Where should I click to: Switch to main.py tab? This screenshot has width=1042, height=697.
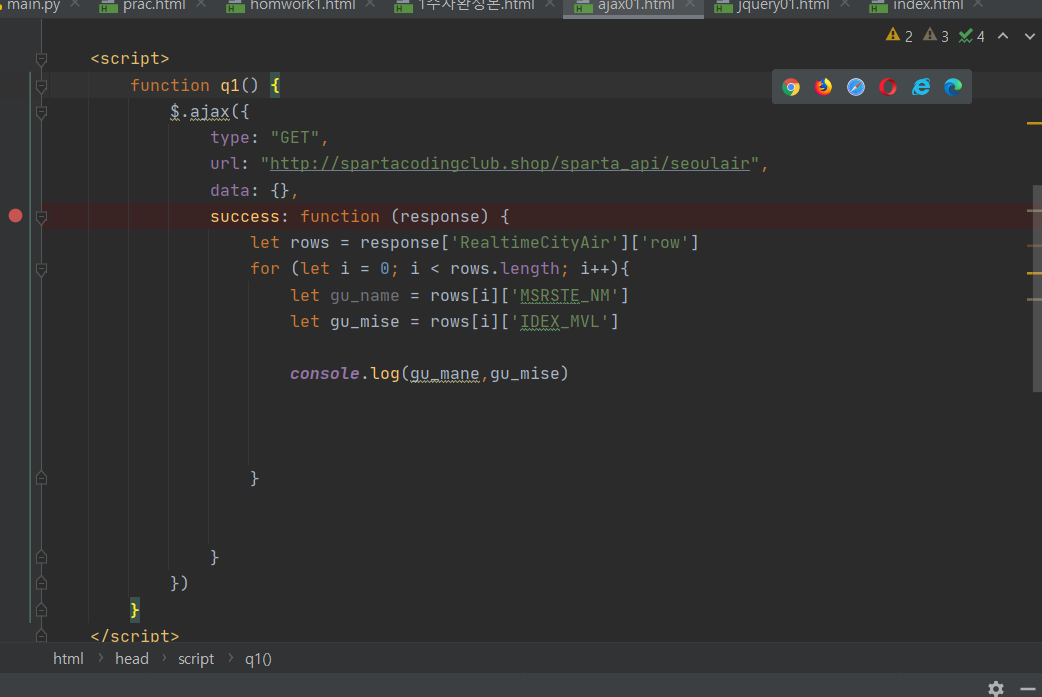tap(33, 5)
